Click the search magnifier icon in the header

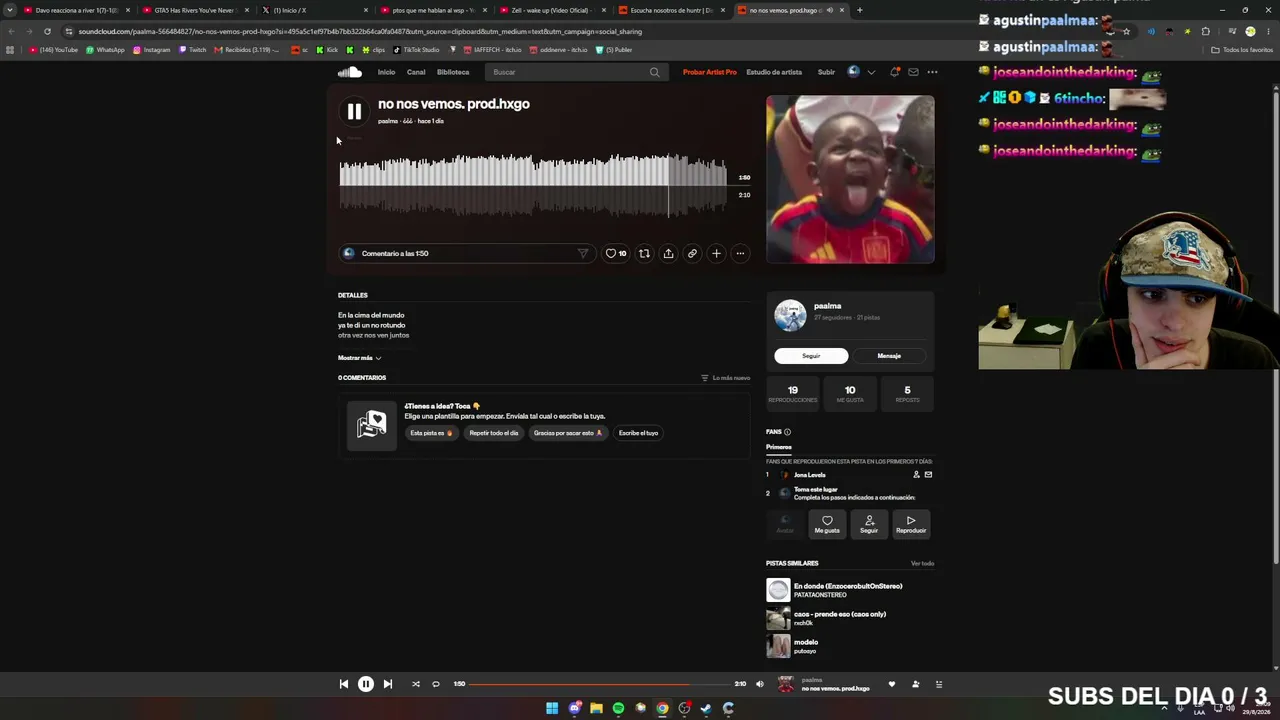click(655, 72)
